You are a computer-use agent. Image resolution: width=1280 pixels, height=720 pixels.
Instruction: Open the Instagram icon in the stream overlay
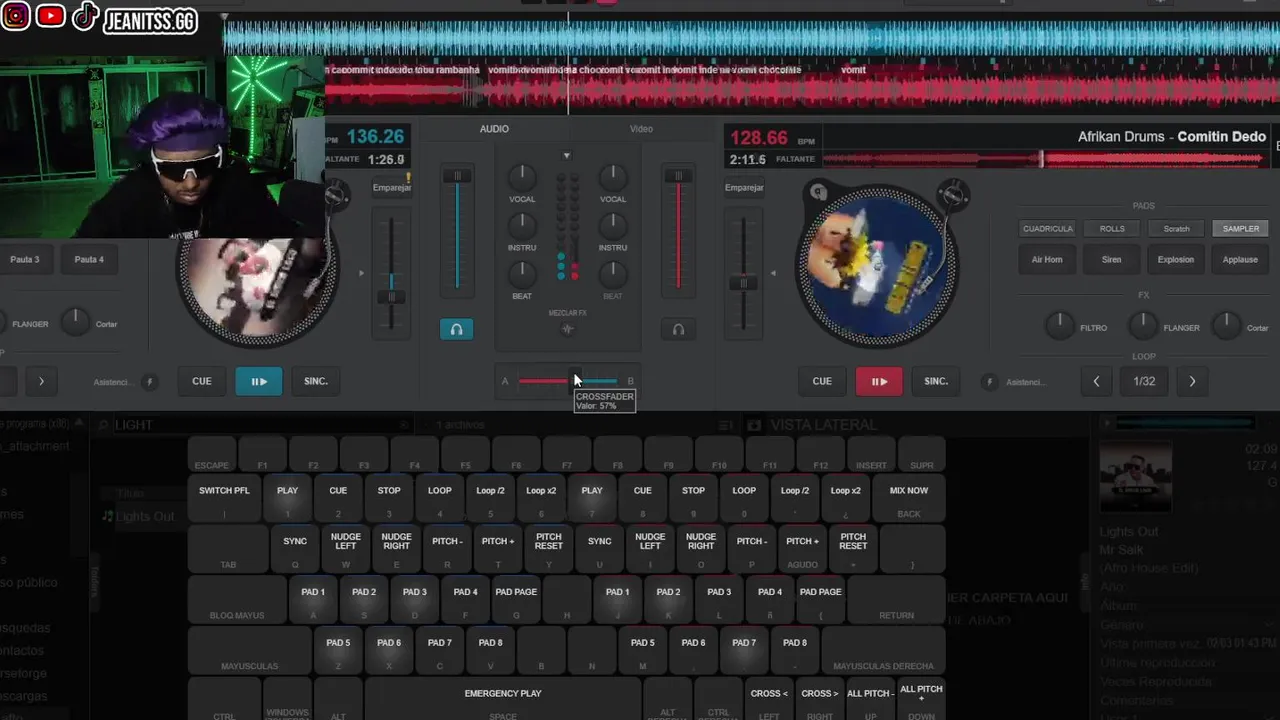click(x=15, y=16)
